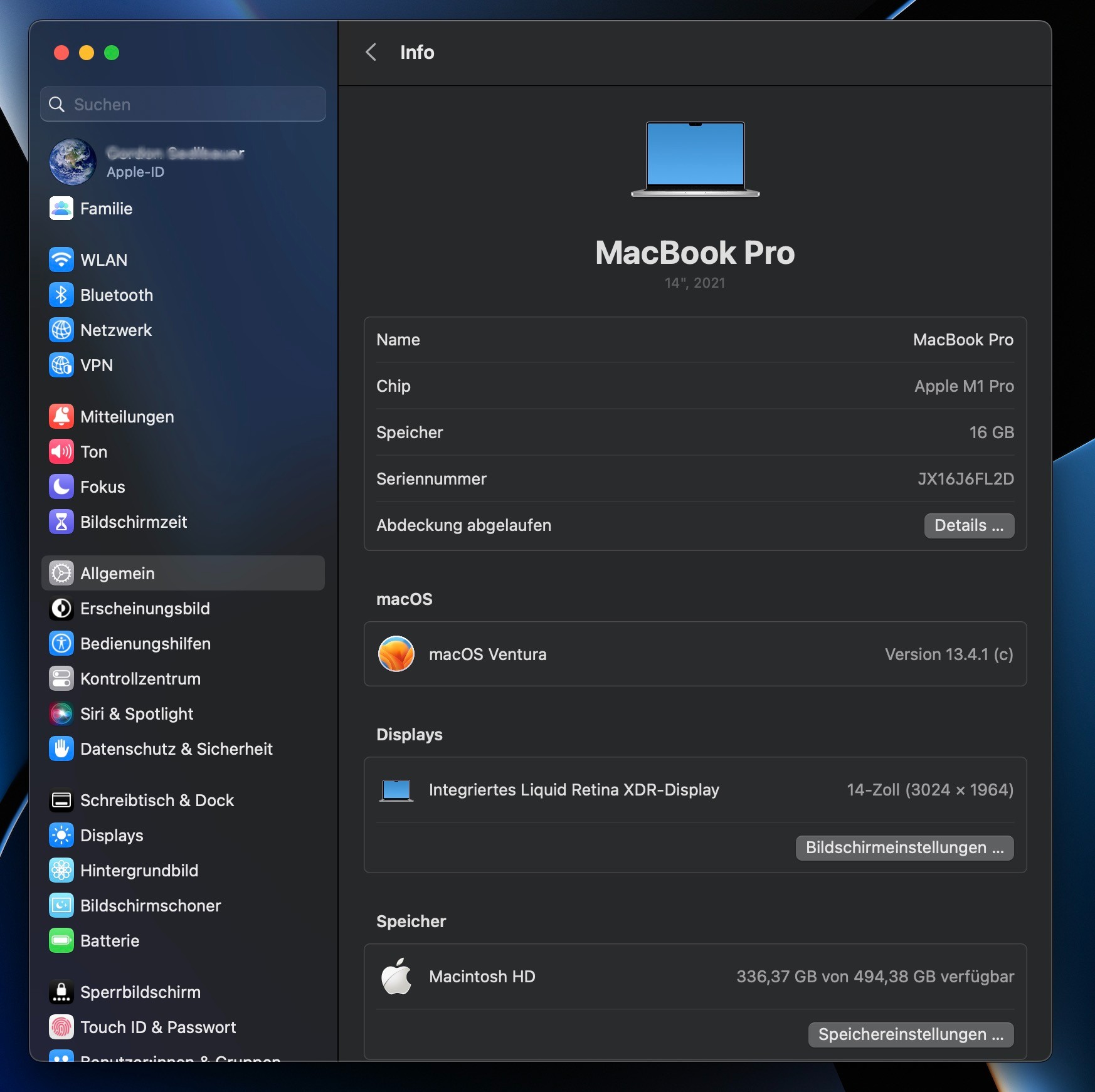Screen dimensions: 1095x1092
Task: Click the Abdeckung abgelaufen label
Action: (x=463, y=525)
